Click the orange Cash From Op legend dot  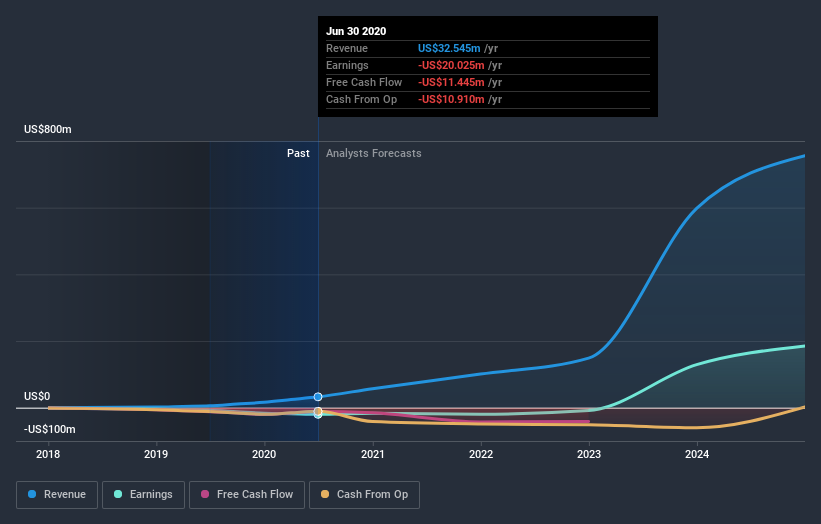pos(325,494)
